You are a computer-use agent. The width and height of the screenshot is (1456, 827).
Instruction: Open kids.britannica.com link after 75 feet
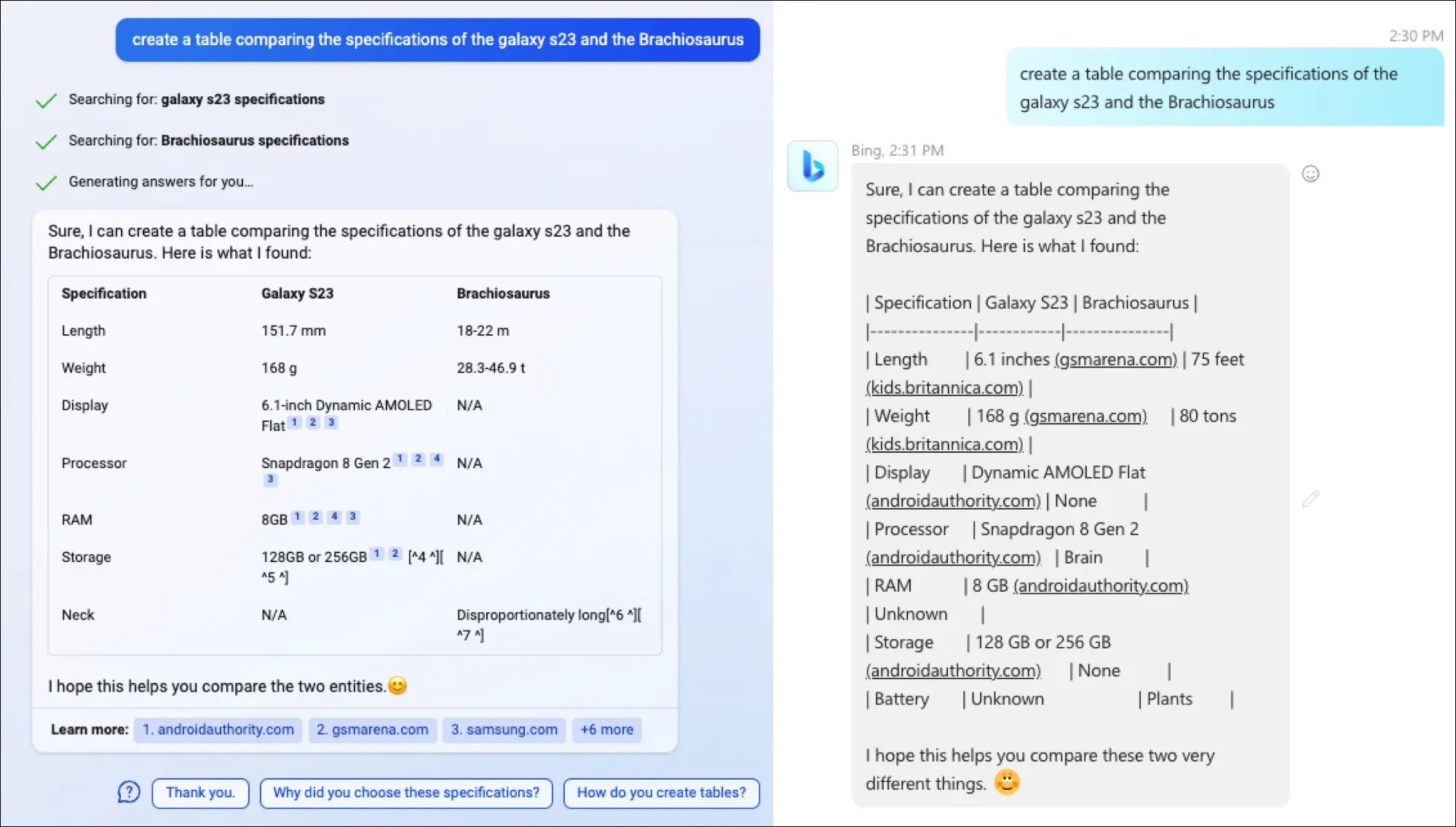pos(945,388)
